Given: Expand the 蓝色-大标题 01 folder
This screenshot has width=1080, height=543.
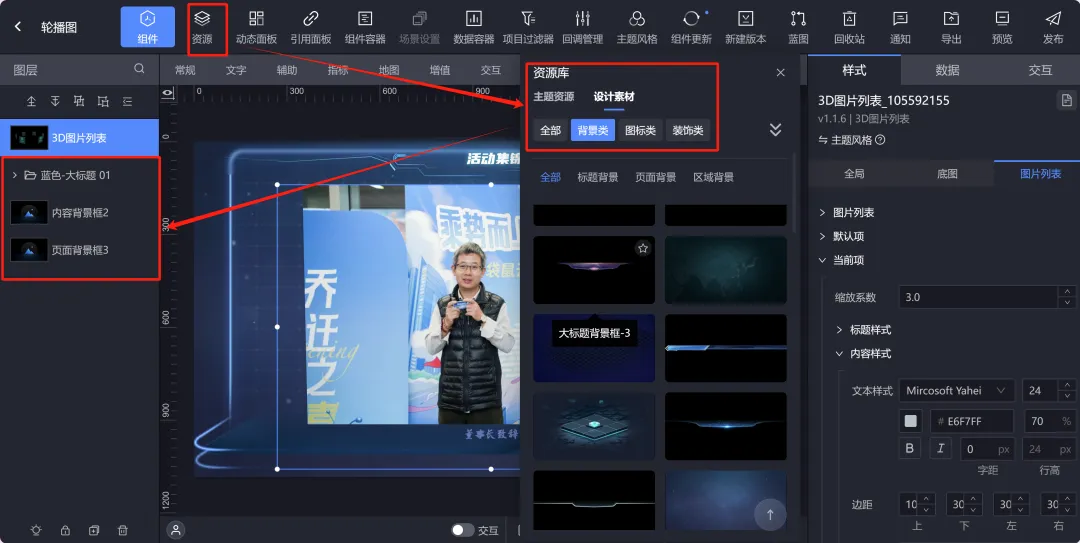Looking at the screenshot, I should click(14, 175).
